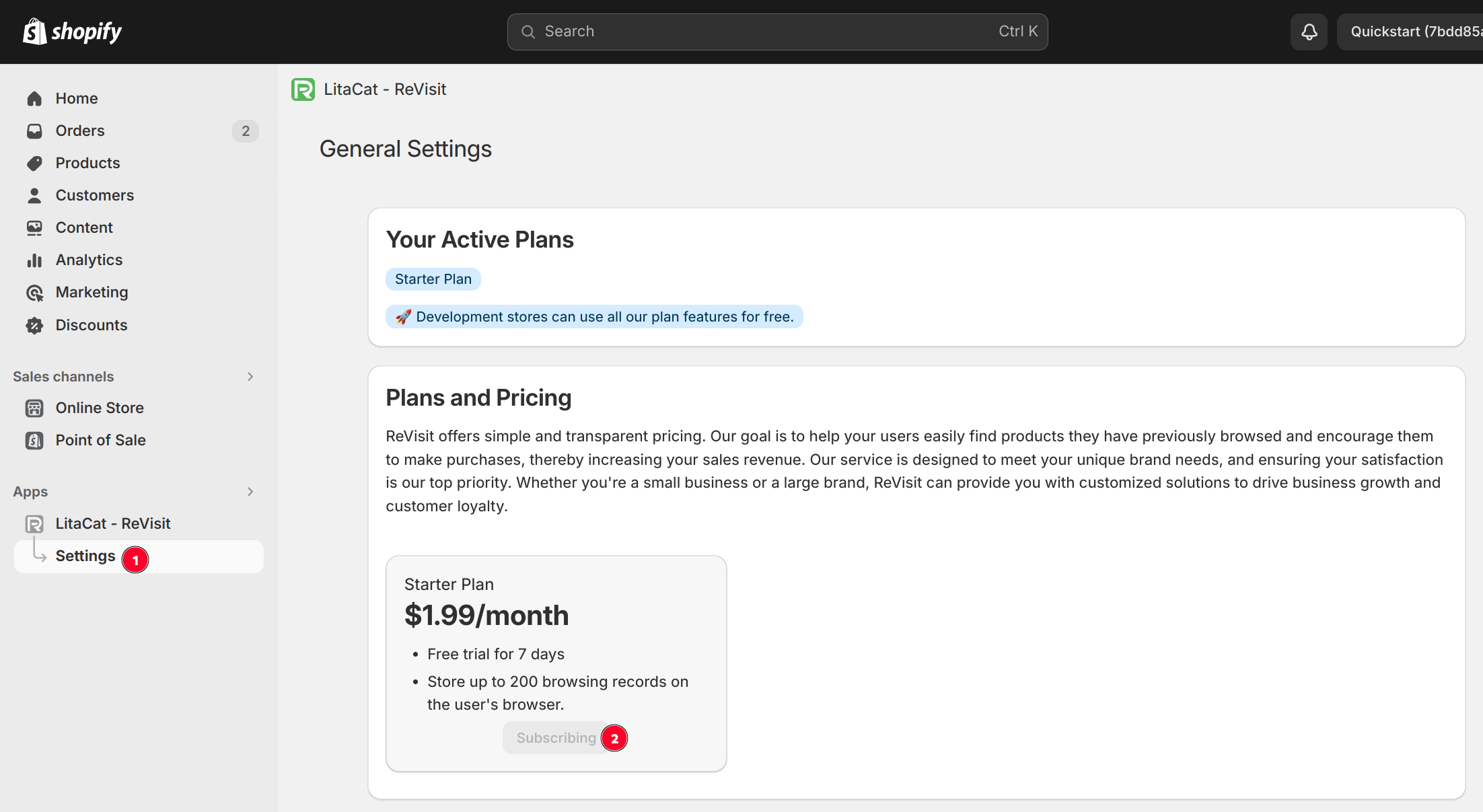
Task: Click the Home house icon
Action: (34, 99)
